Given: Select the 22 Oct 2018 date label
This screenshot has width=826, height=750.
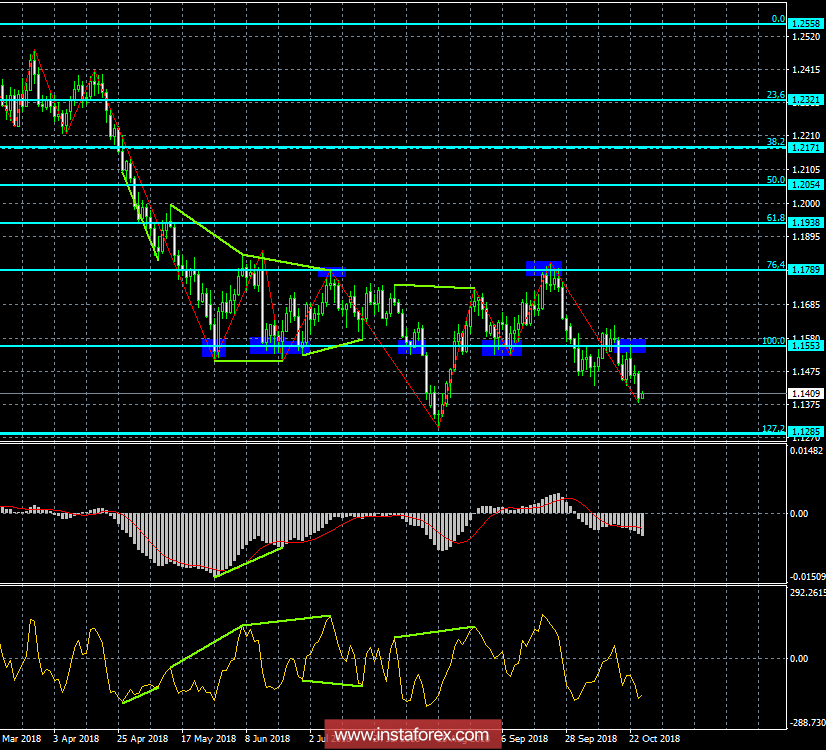Looking at the screenshot, I should (x=654, y=739).
